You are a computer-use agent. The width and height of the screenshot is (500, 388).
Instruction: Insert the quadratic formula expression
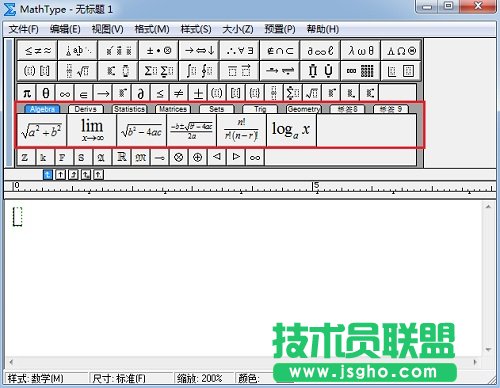(x=191, y=130)
